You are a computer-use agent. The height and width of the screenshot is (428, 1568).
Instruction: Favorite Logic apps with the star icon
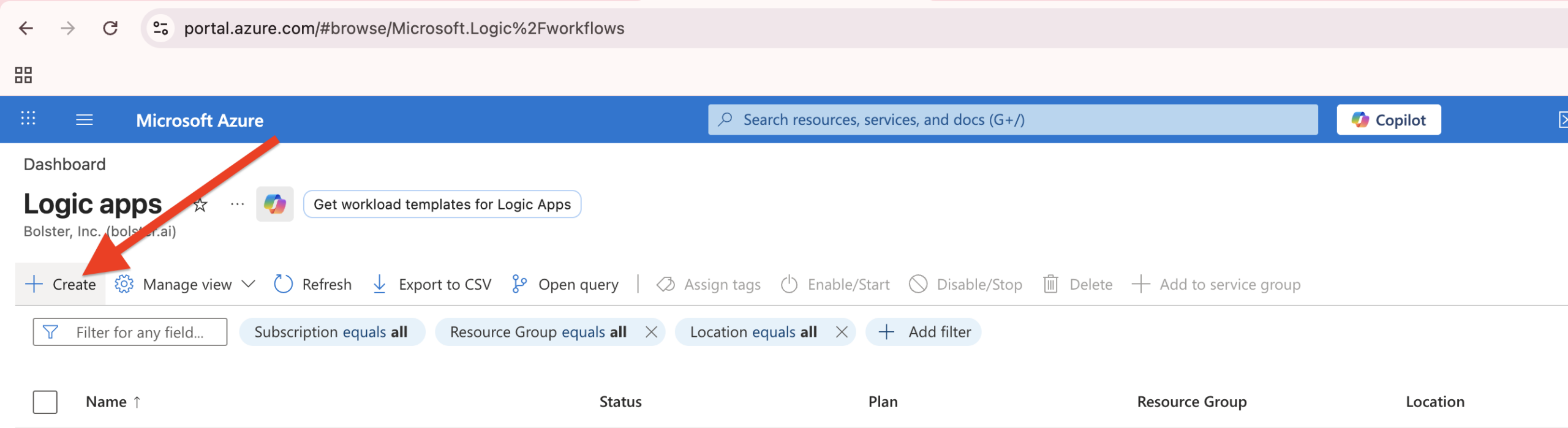pyautogui.click(x=200, y=205)
